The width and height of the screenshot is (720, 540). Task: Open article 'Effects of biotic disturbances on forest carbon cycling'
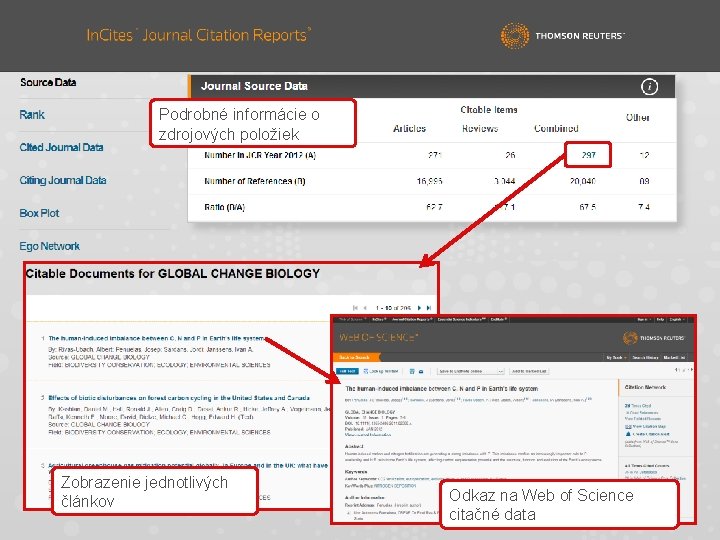pos(179,398)
